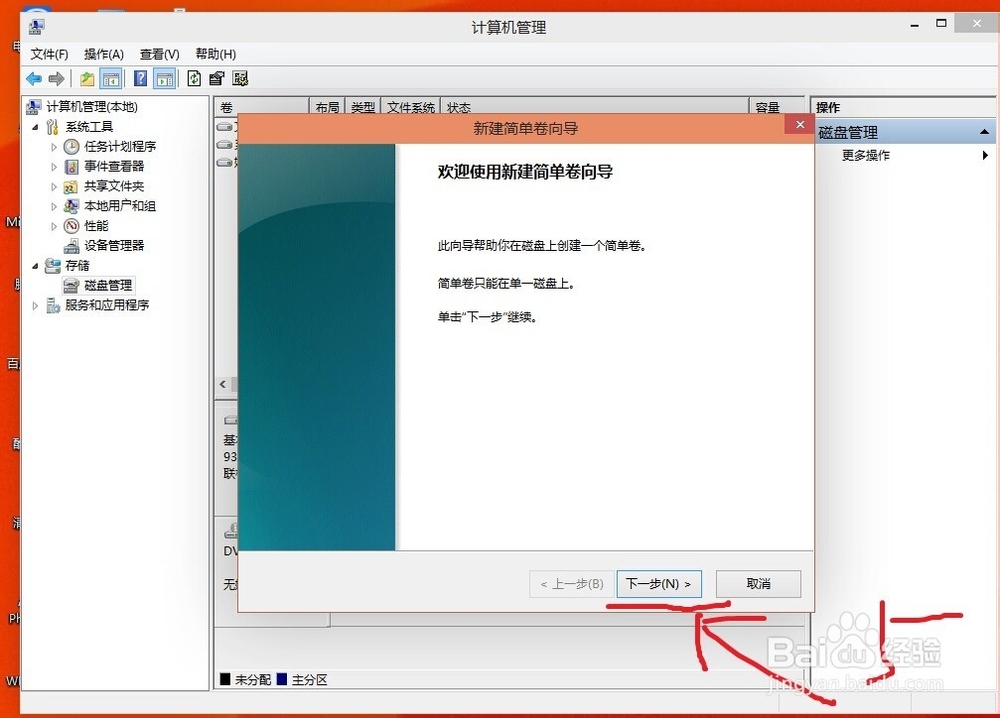Image resolution: width=1000 pixels, height=718 pixels.
Task: Click the 下一步(N) button in the wizard
Action: (x=658, y=583)
